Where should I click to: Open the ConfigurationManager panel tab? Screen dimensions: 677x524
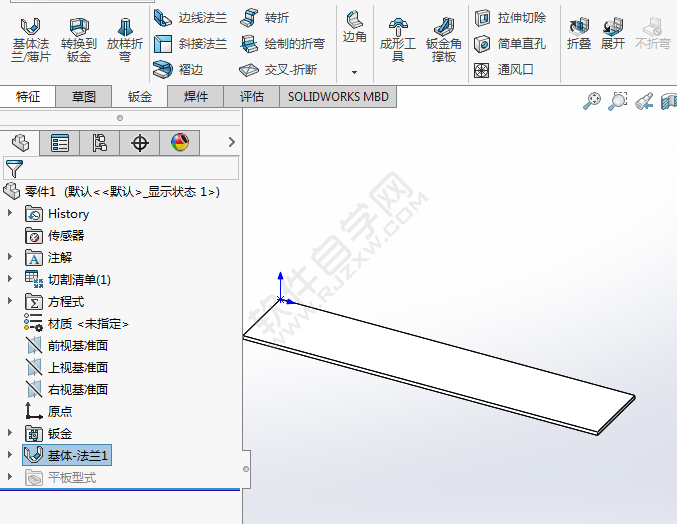click(x=99, y=143)
